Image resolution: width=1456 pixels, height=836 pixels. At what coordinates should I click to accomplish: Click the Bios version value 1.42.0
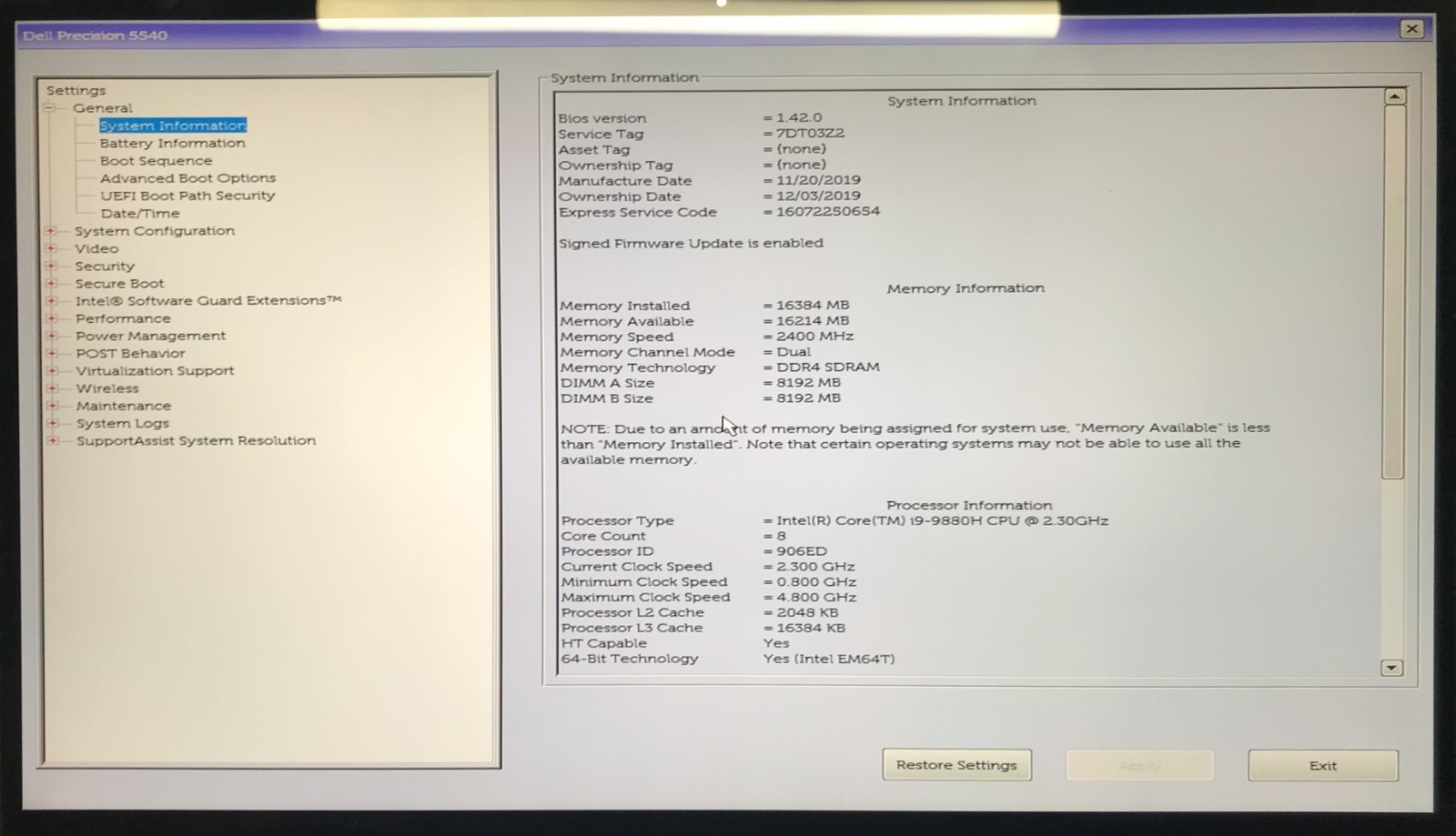click(798, 117)
